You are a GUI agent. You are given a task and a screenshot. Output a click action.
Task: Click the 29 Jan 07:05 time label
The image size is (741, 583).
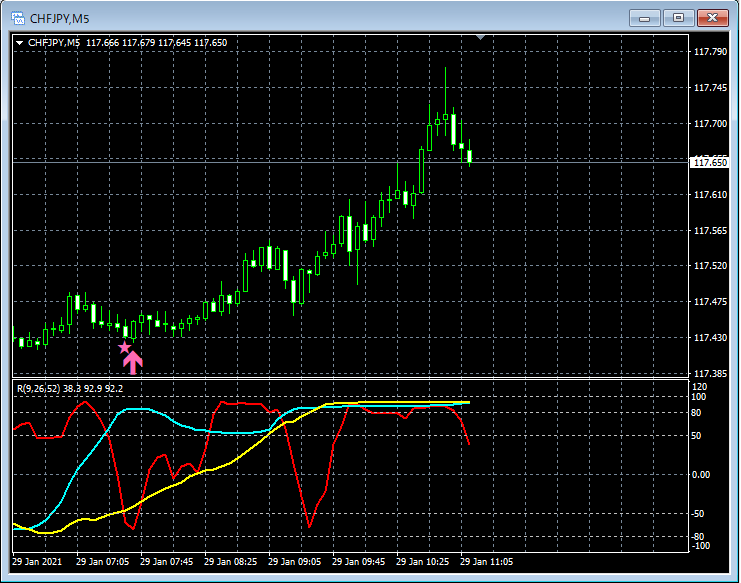point(103,562)
